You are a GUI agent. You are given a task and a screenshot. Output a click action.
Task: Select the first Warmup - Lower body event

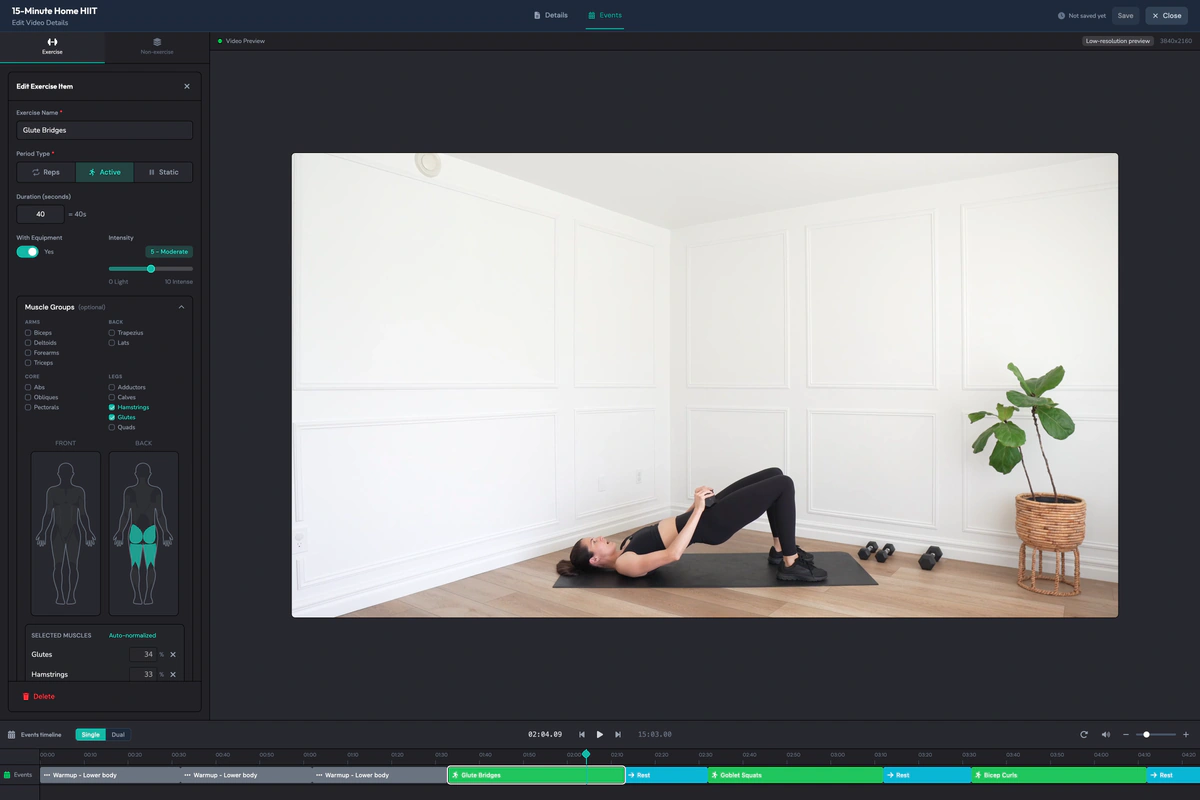click(110, 775)
